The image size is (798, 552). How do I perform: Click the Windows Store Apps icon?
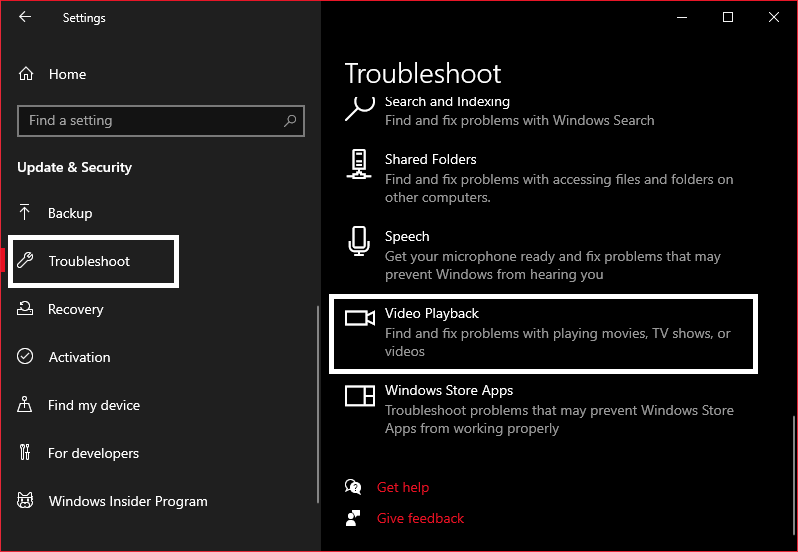pos(360,395)
